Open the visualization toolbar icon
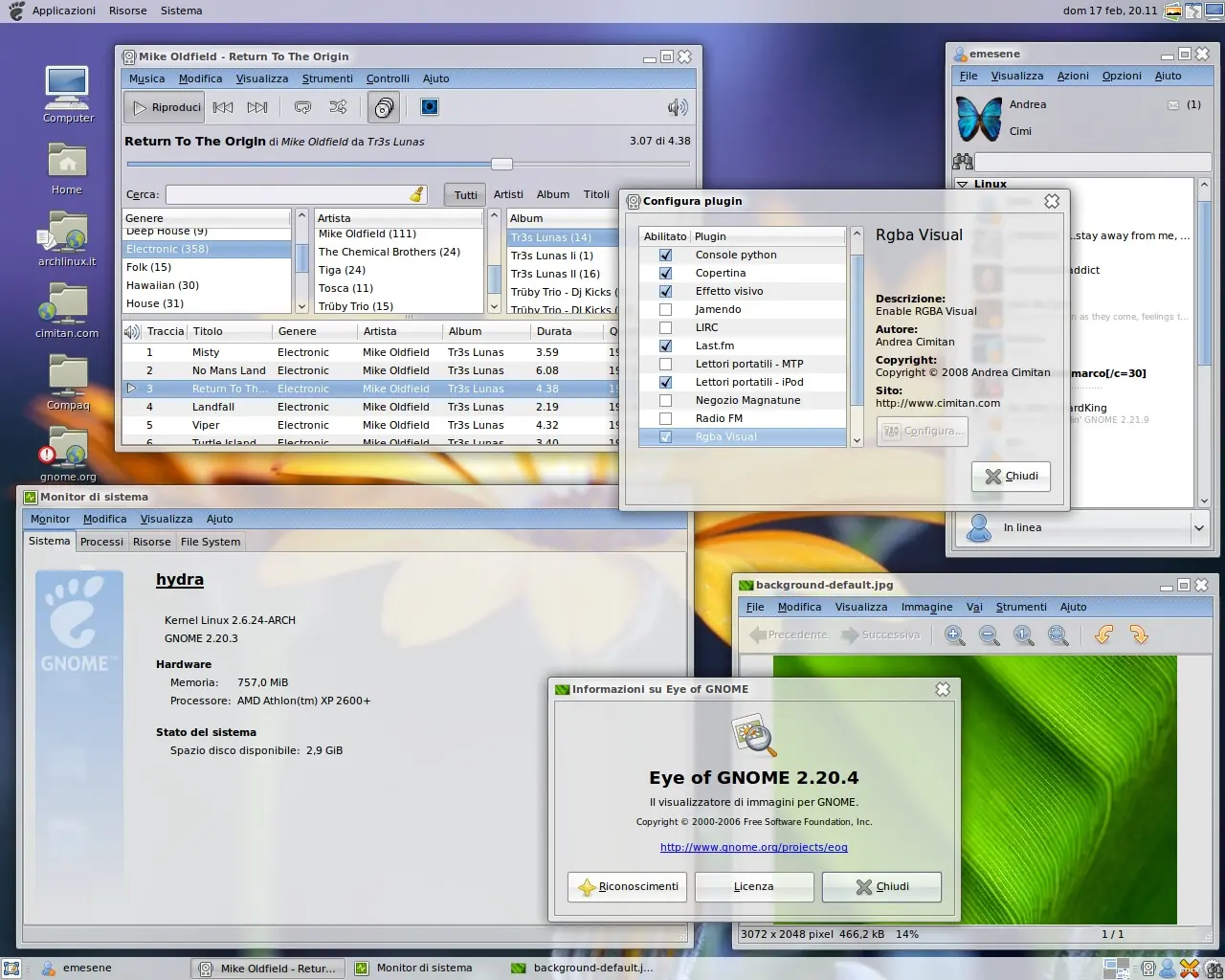Screen dimensions: 1225x980 [430, 107]
